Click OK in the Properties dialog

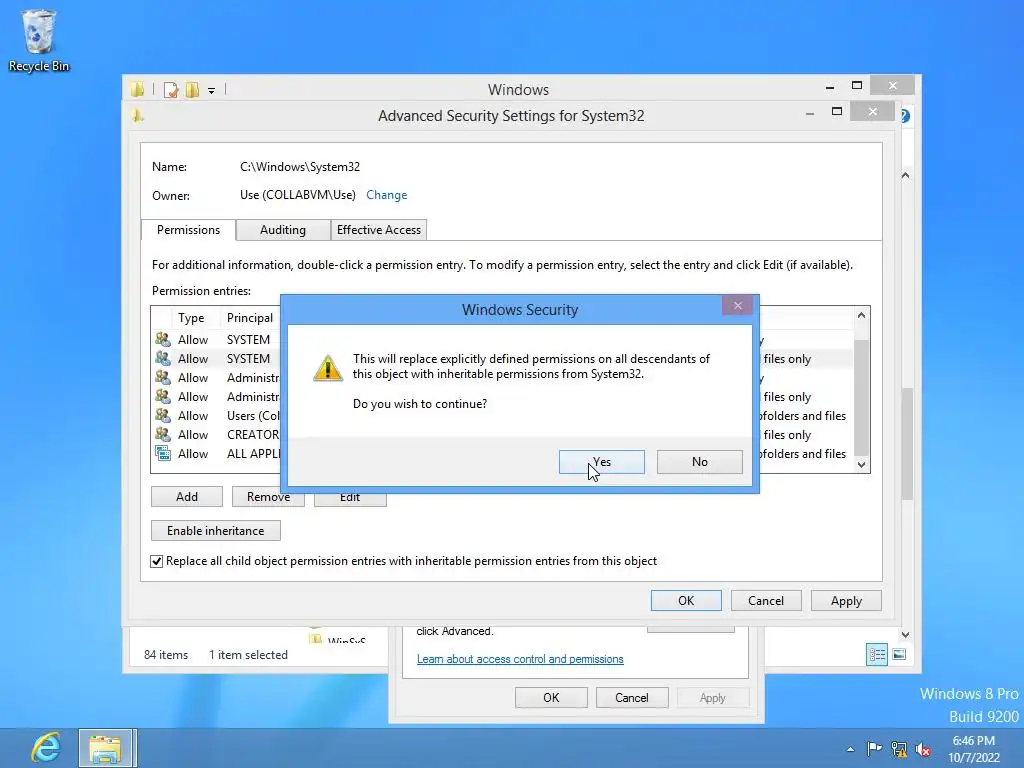[551, 697]
